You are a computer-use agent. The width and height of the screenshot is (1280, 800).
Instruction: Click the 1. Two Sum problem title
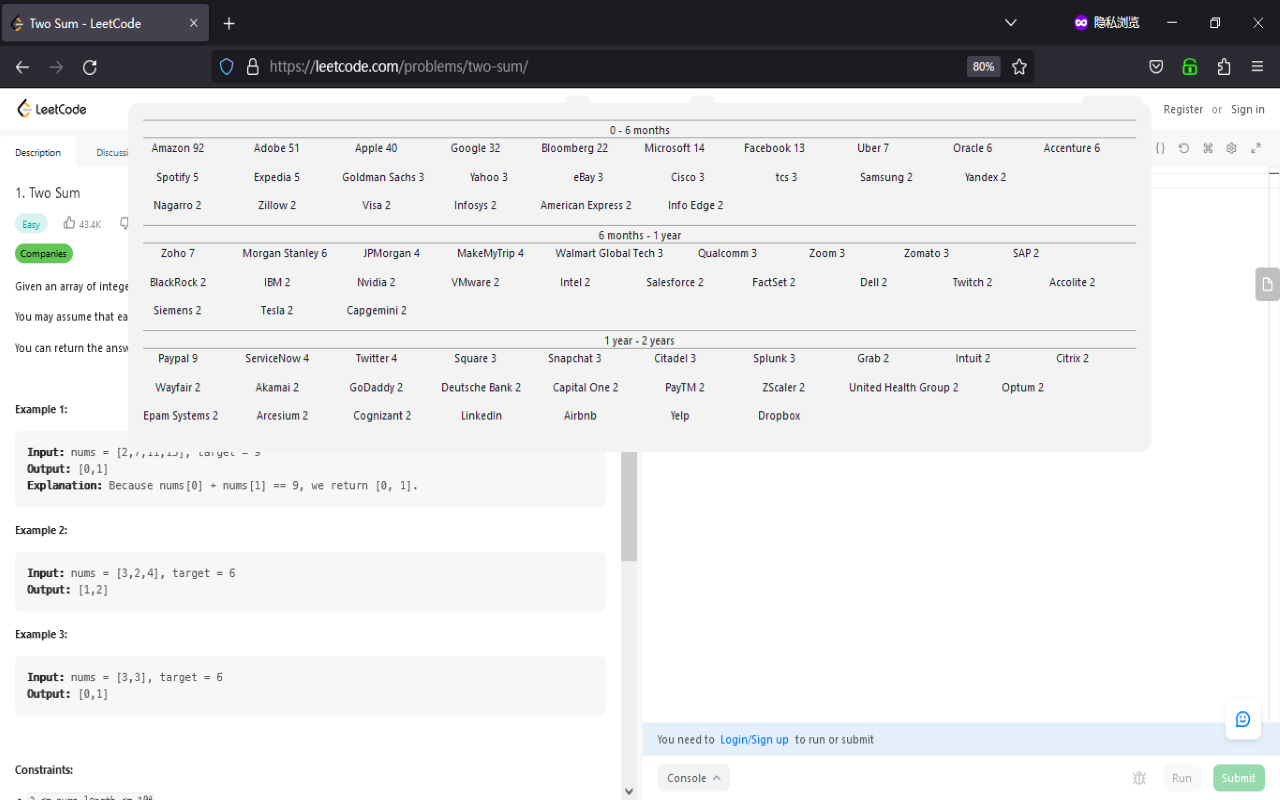tap(48, 193)
